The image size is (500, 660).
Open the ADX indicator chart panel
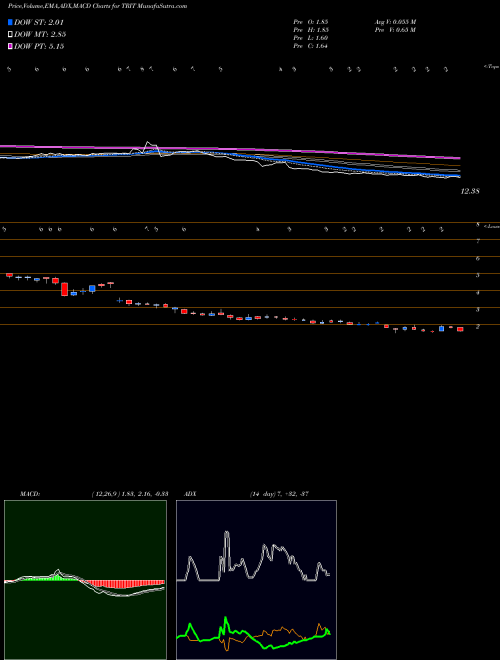pyautogui.click(x=256, y=580)
